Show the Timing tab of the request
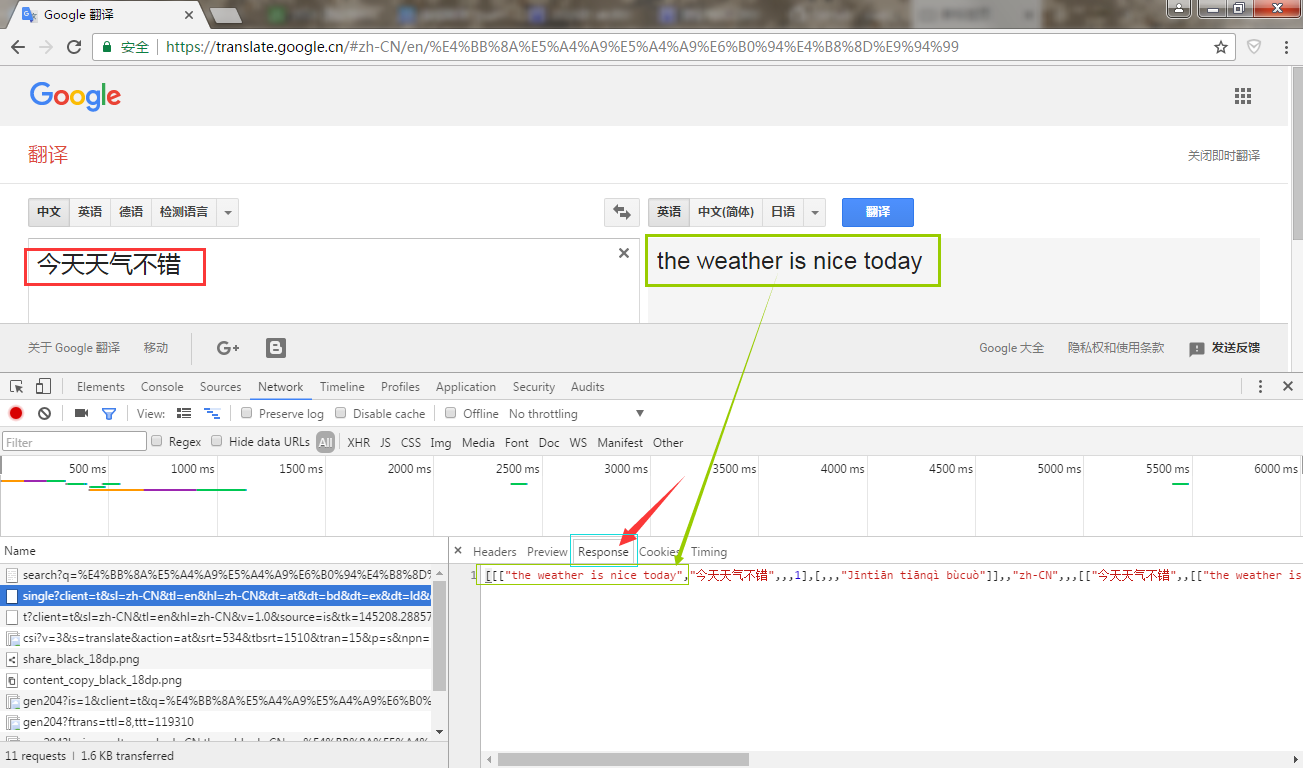 (x=709, y=552)
